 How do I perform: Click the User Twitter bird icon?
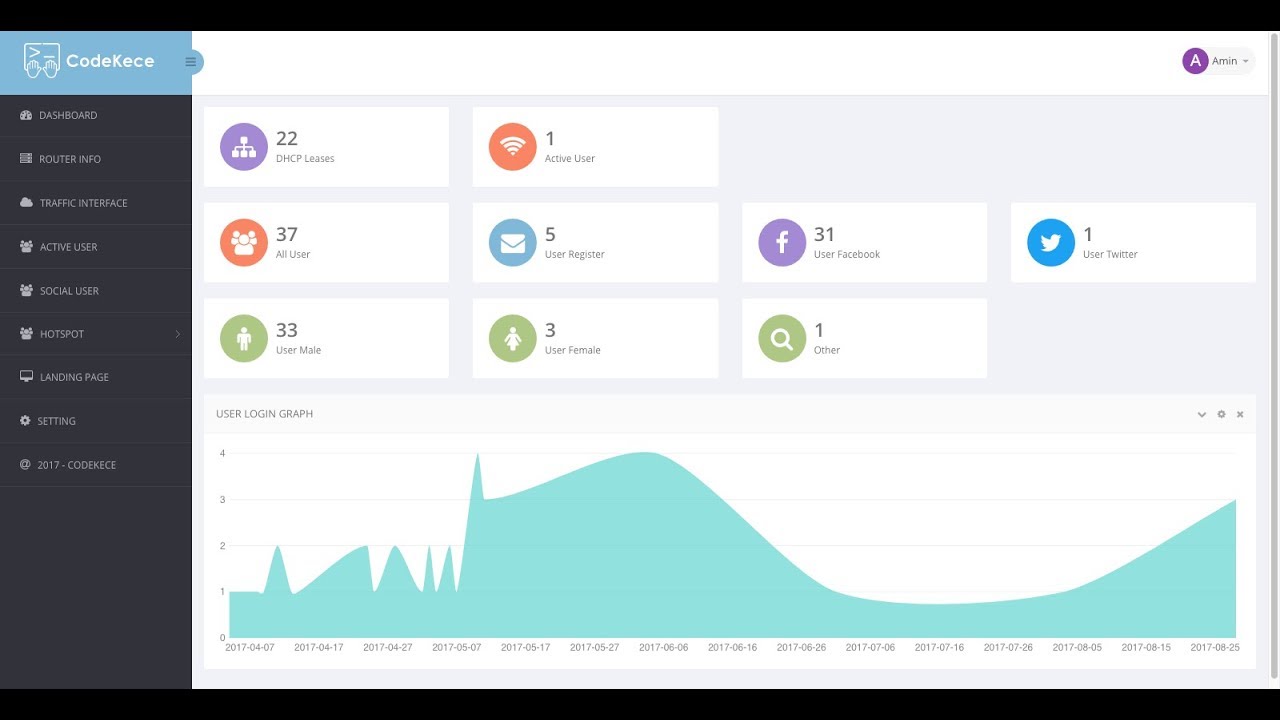point(1051,243)
